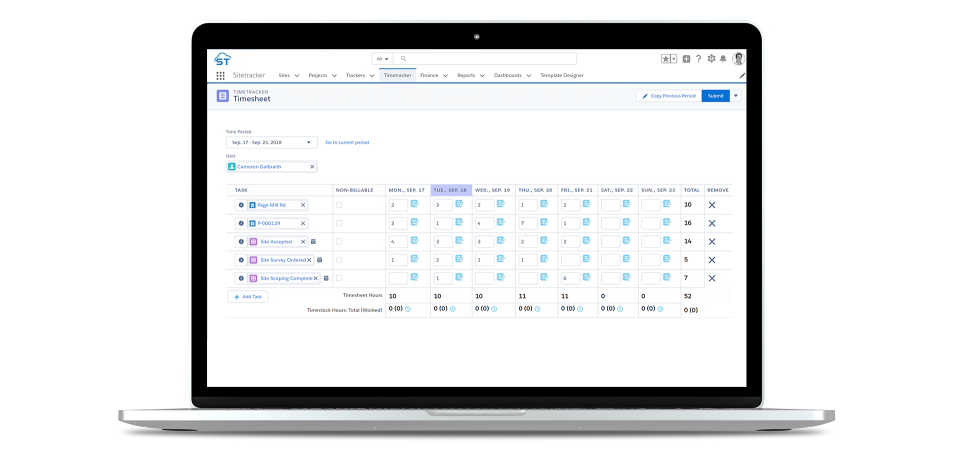
Task: Switch to the Timetracker tab
Action: pos(397,75)
